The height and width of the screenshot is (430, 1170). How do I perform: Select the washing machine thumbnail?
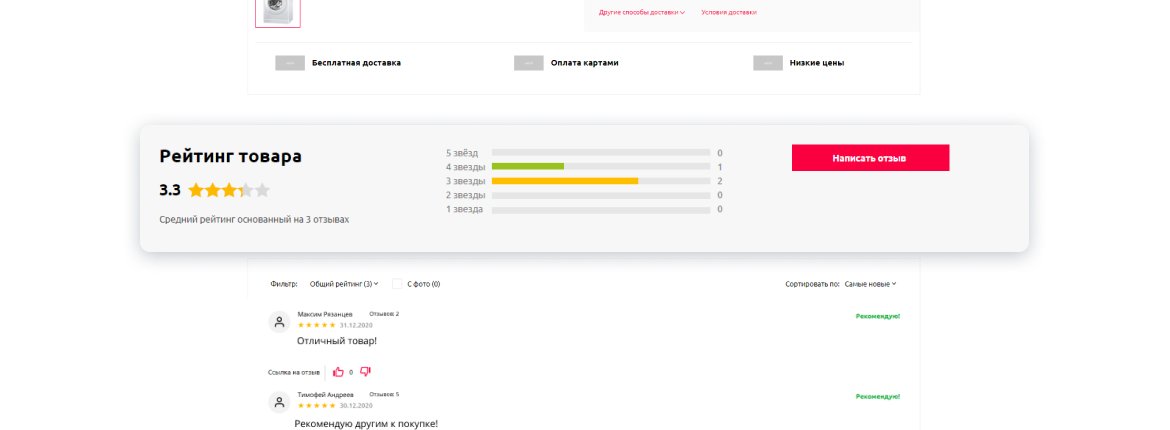coord(278,12)
